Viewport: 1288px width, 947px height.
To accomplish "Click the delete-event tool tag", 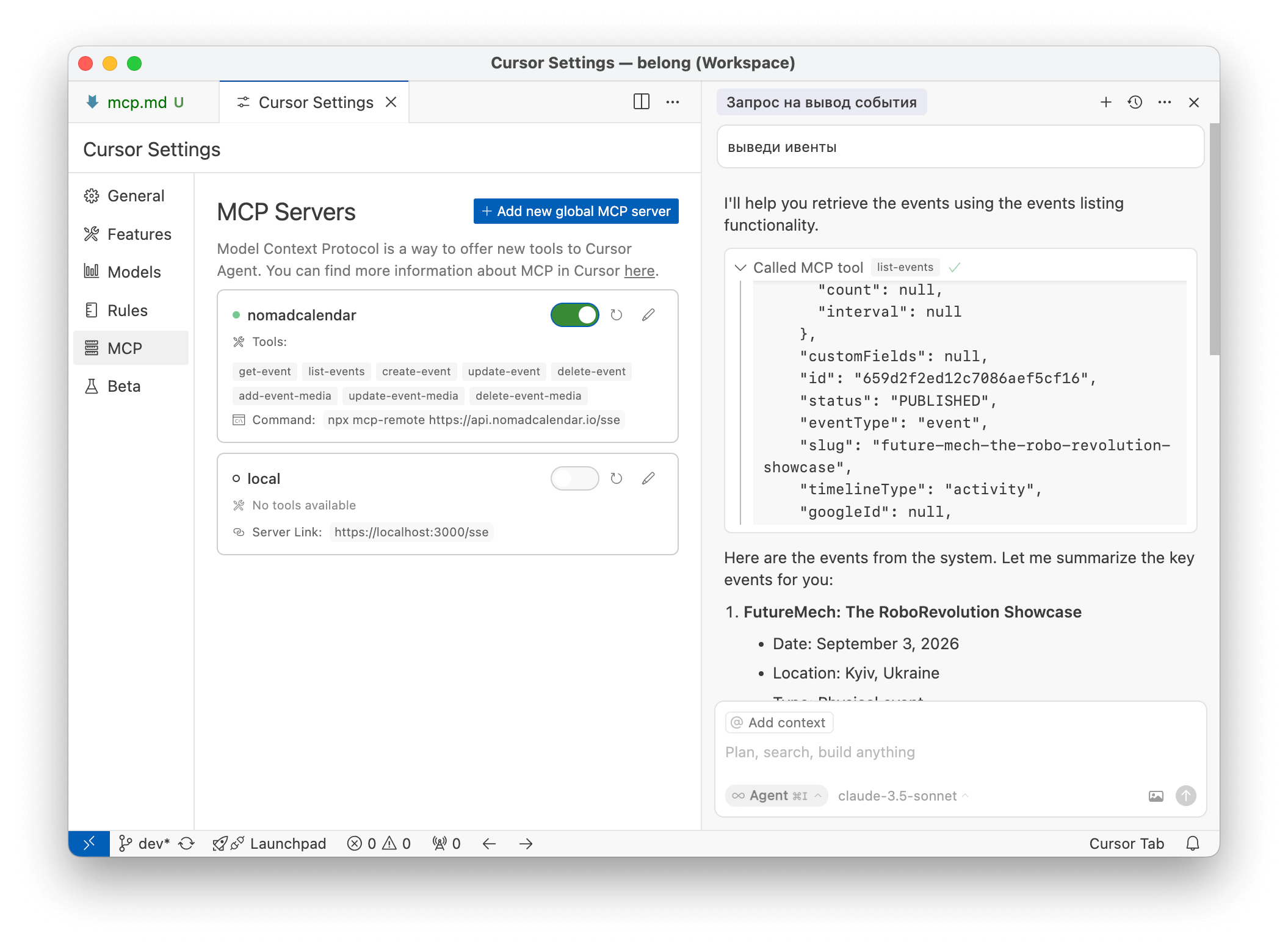I will (x=591, y=372).
